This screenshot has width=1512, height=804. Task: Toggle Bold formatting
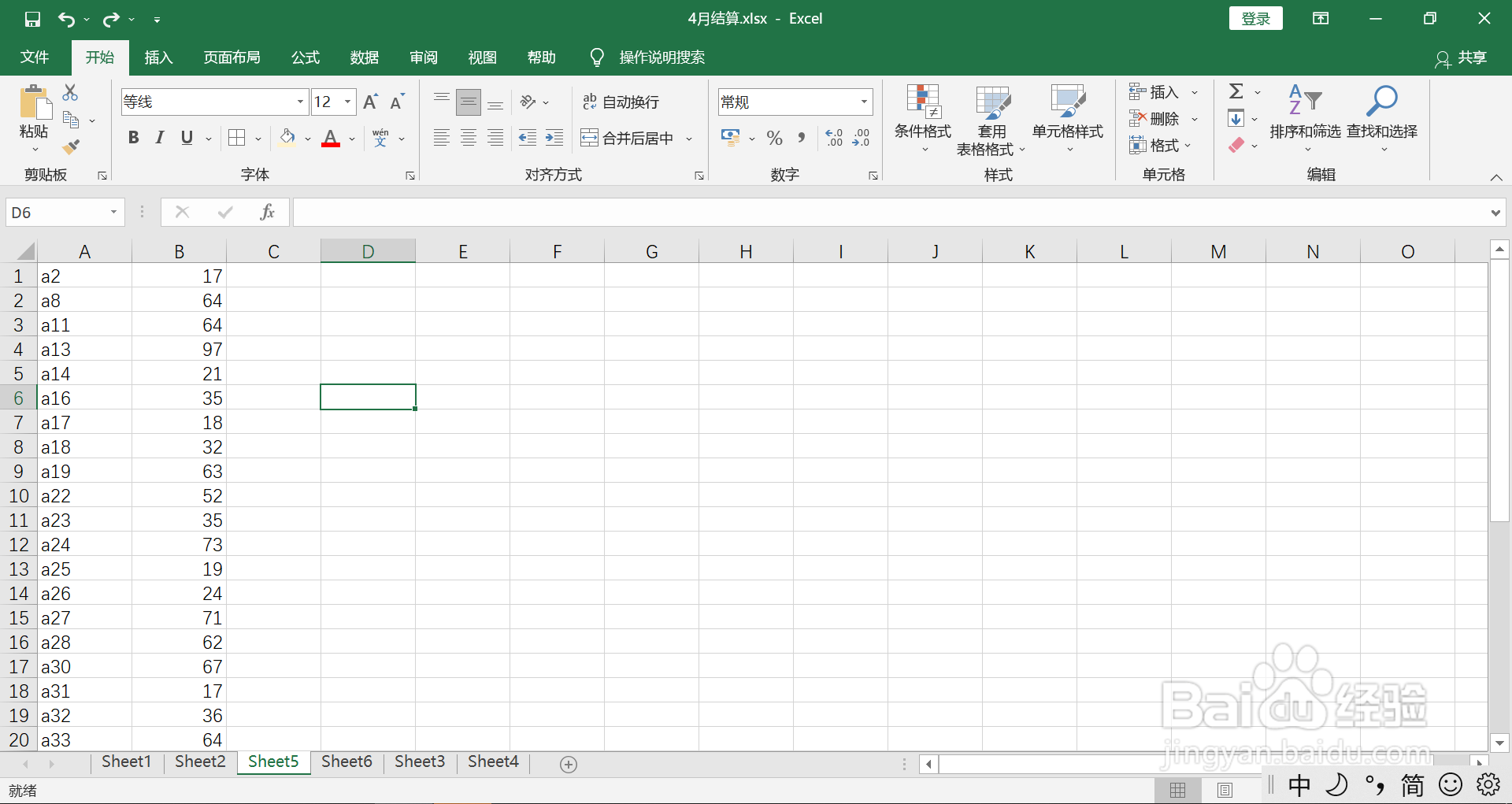[133, 138]
